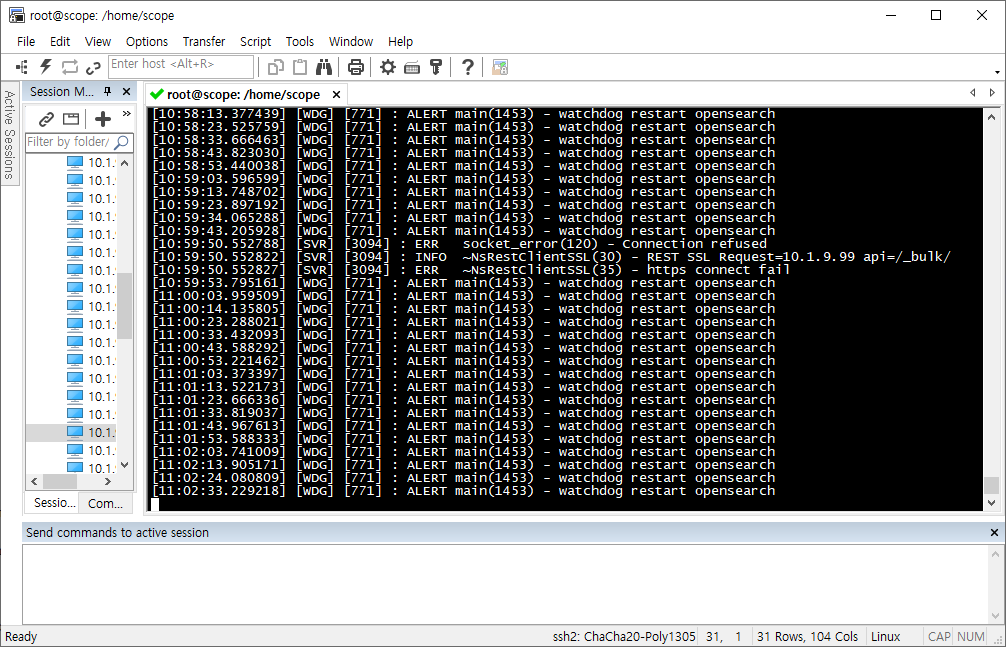This screenshot has width=1006, height=647.
Task: Open the Script menu
Action: click(255, 41)
